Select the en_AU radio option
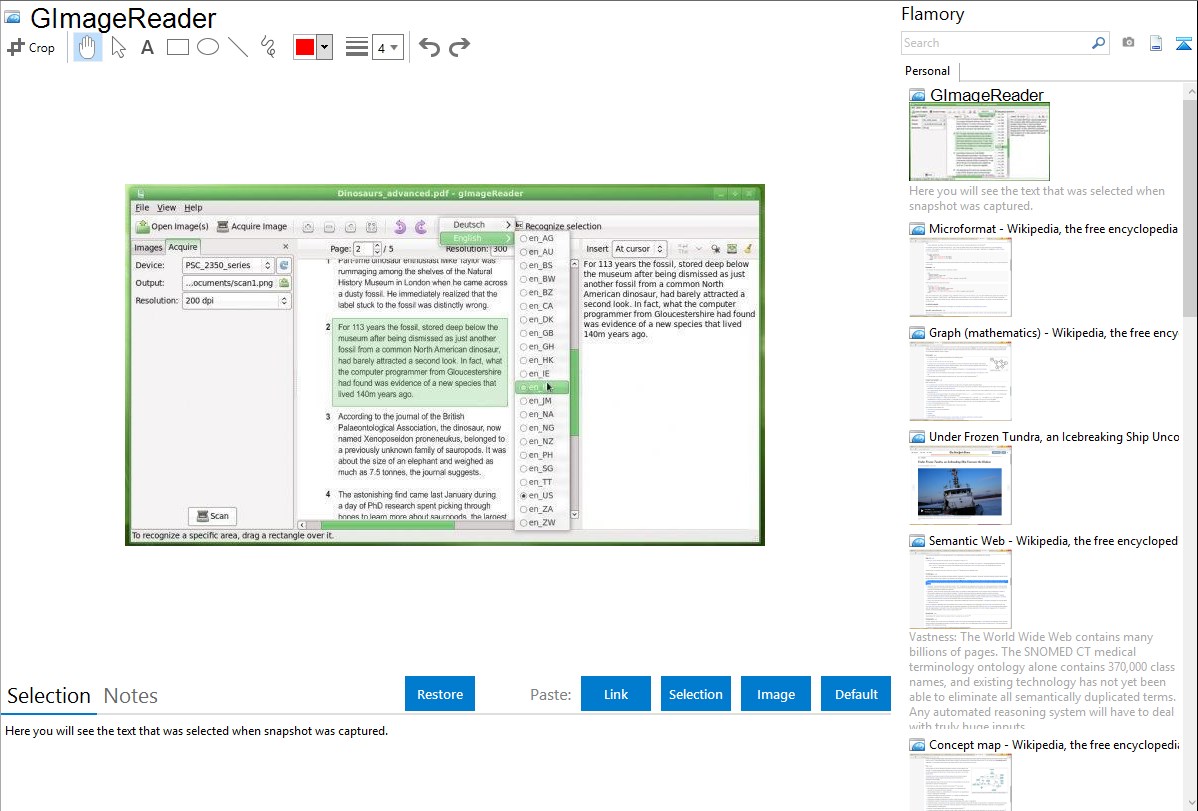Image resolution: width=1198 pixels, height=811 pixels. click(x=537, y=251)
